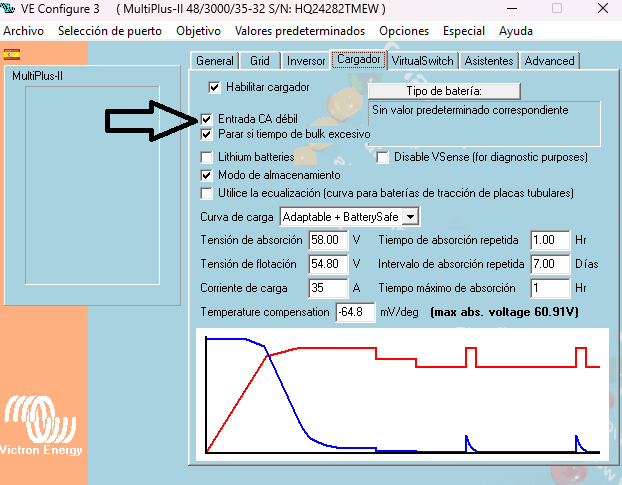
Task: Click the charge curve graph
Action: (402, 395)
